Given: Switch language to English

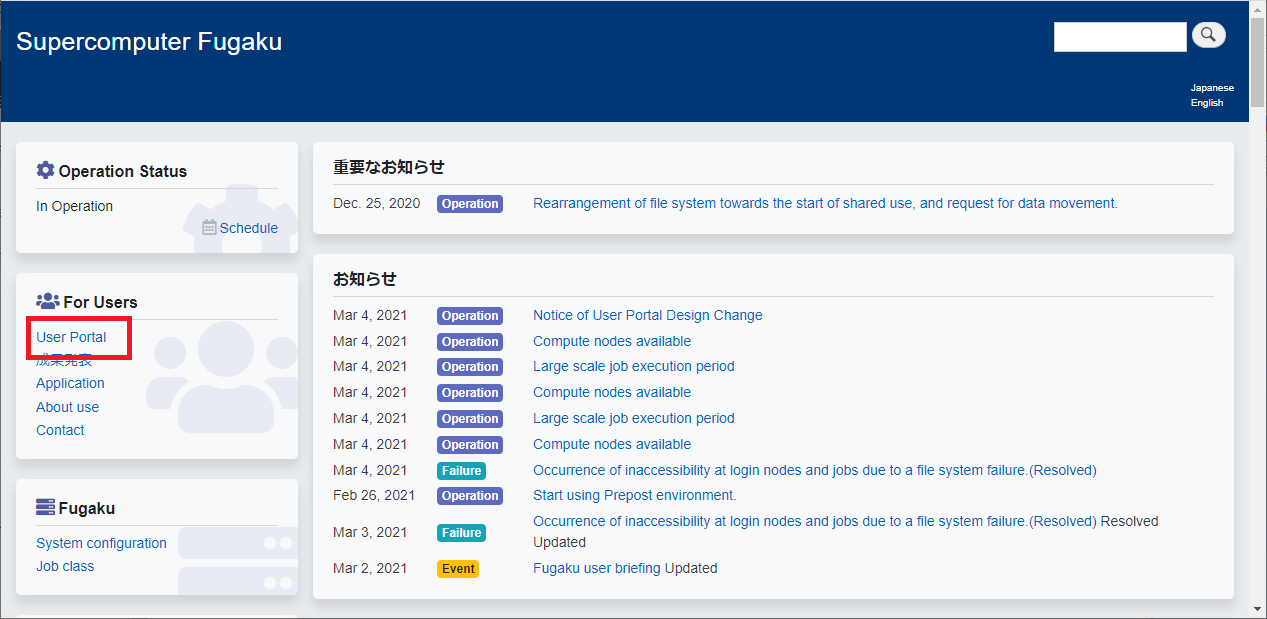Looking at the screenshot, I should [1206, 103].
